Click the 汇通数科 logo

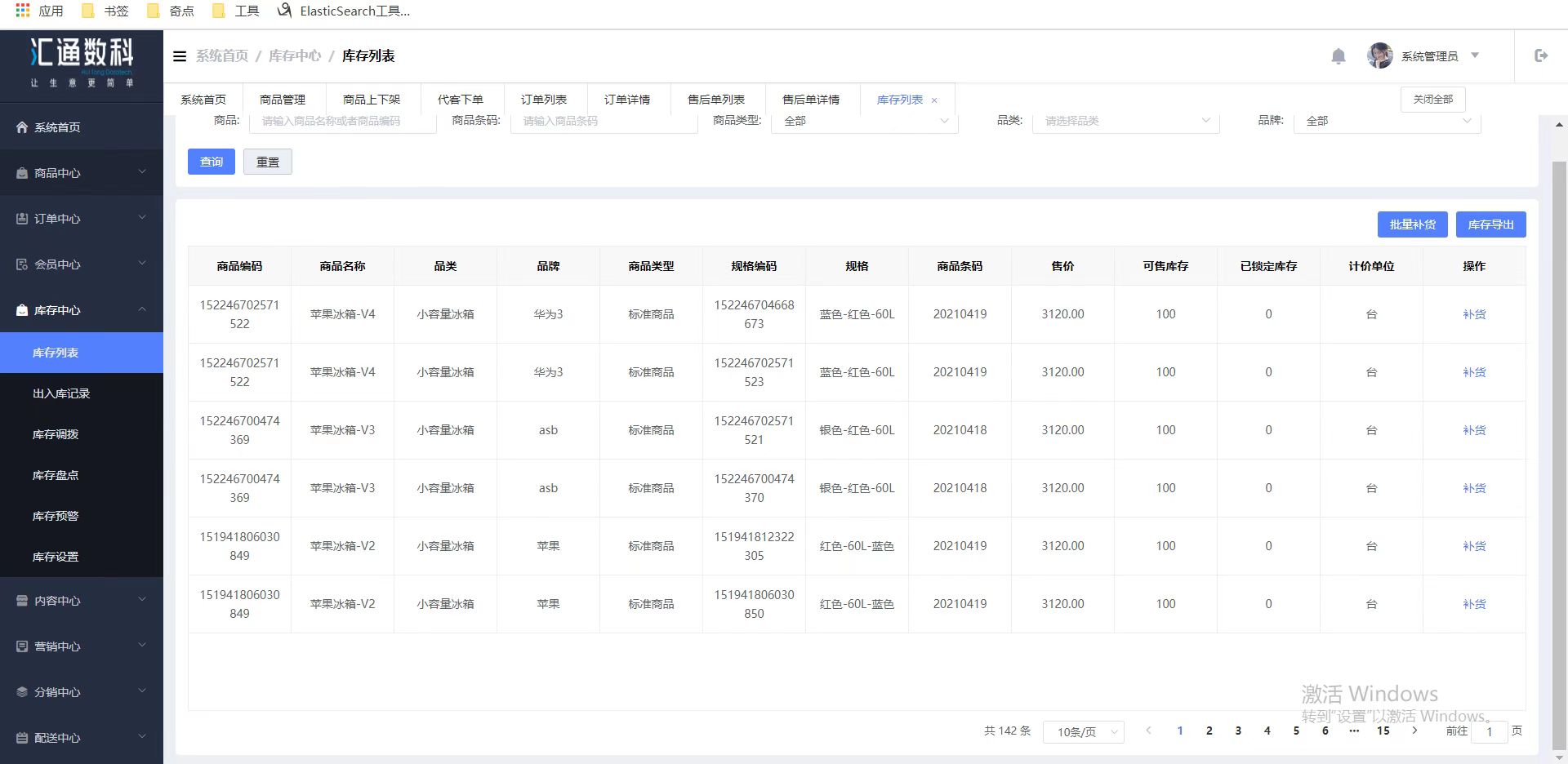pyautogui.click(x=82, y=61)
